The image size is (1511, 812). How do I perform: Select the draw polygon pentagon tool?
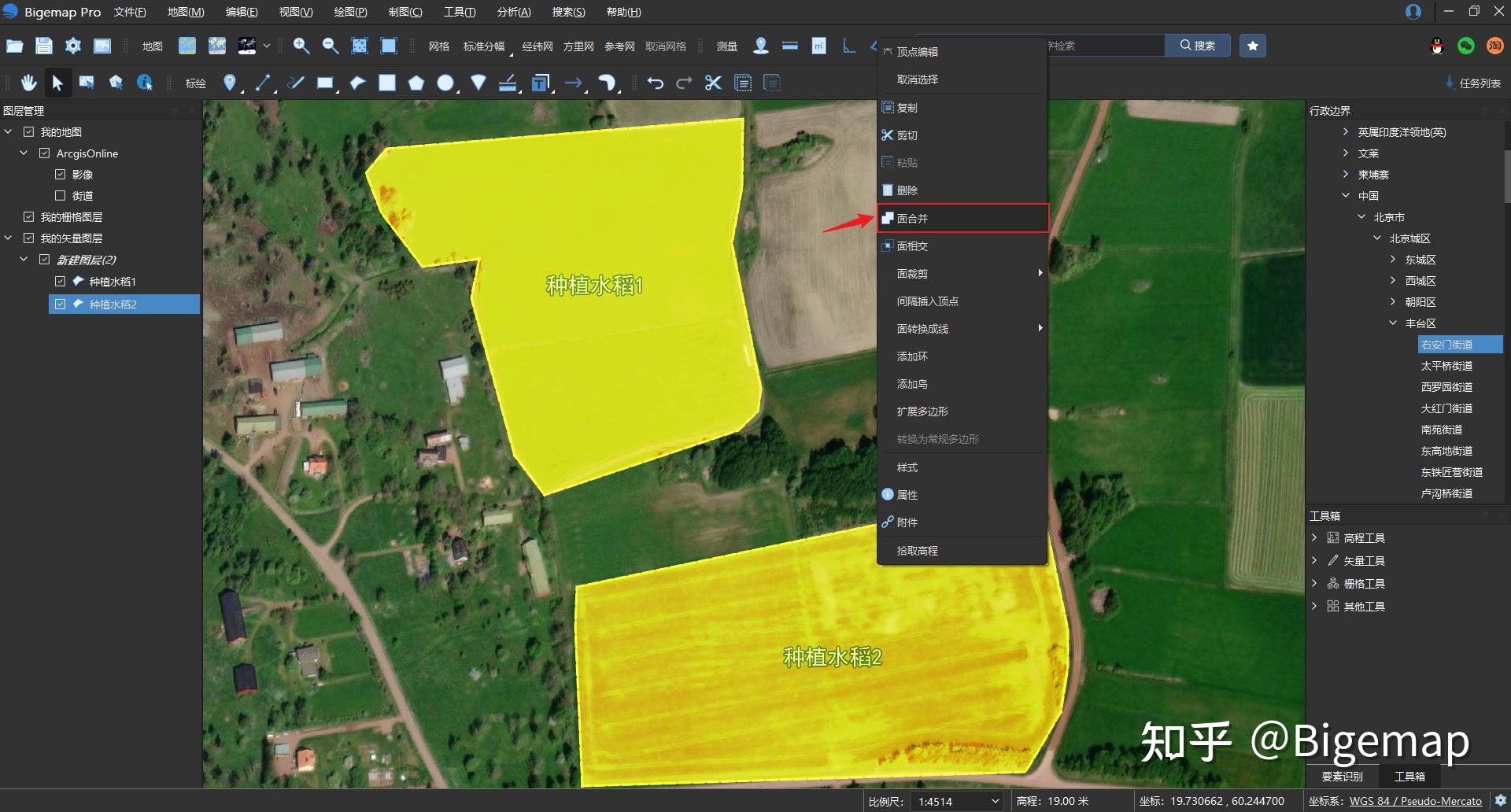pyautogui.click(x=416, y=83)
